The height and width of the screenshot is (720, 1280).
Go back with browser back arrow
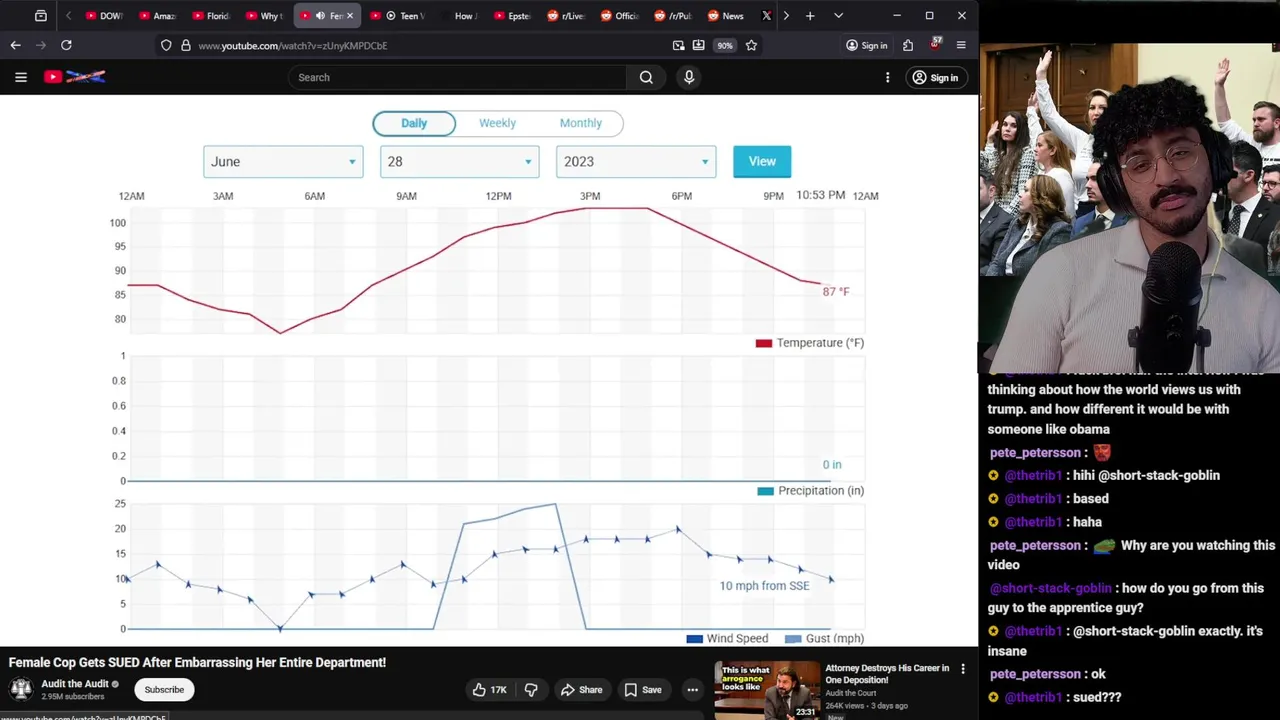(15, 45)
